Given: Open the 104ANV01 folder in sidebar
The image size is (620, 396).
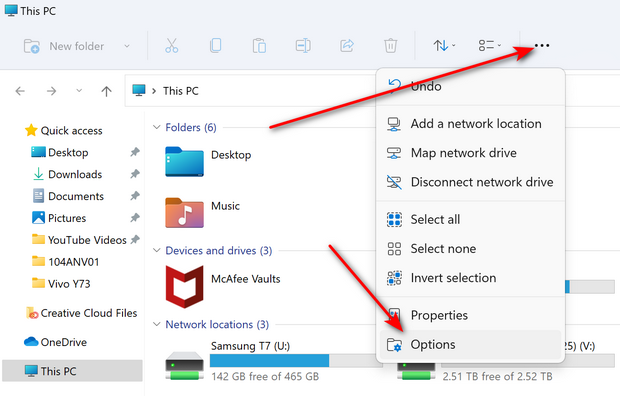Looking at the screenshot, I should pos(65,261).
